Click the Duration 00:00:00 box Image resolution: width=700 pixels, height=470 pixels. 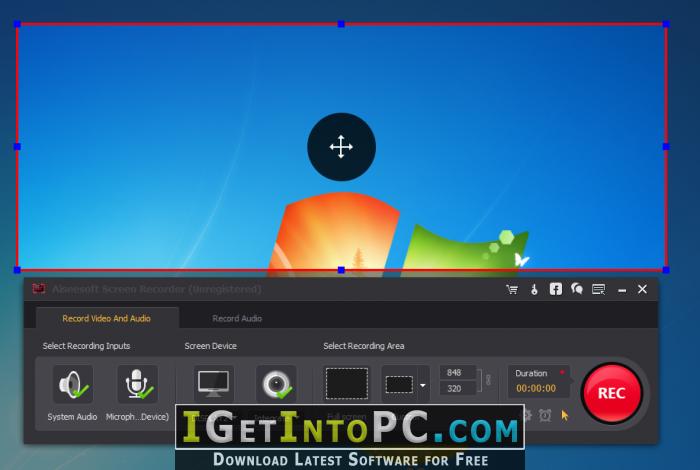pos(539,381)
